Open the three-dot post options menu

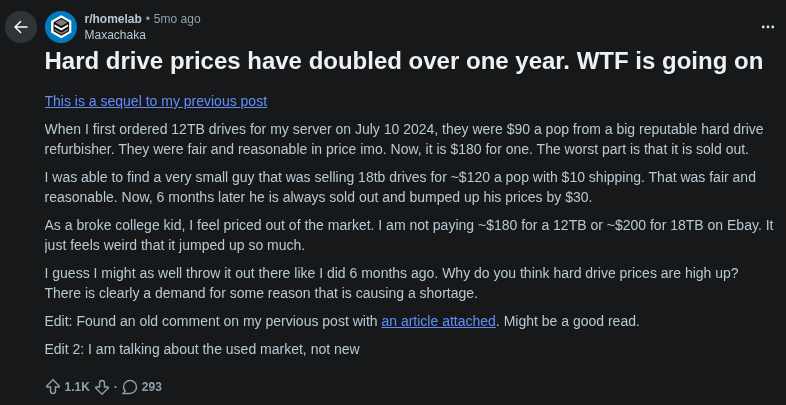[767, 27]
